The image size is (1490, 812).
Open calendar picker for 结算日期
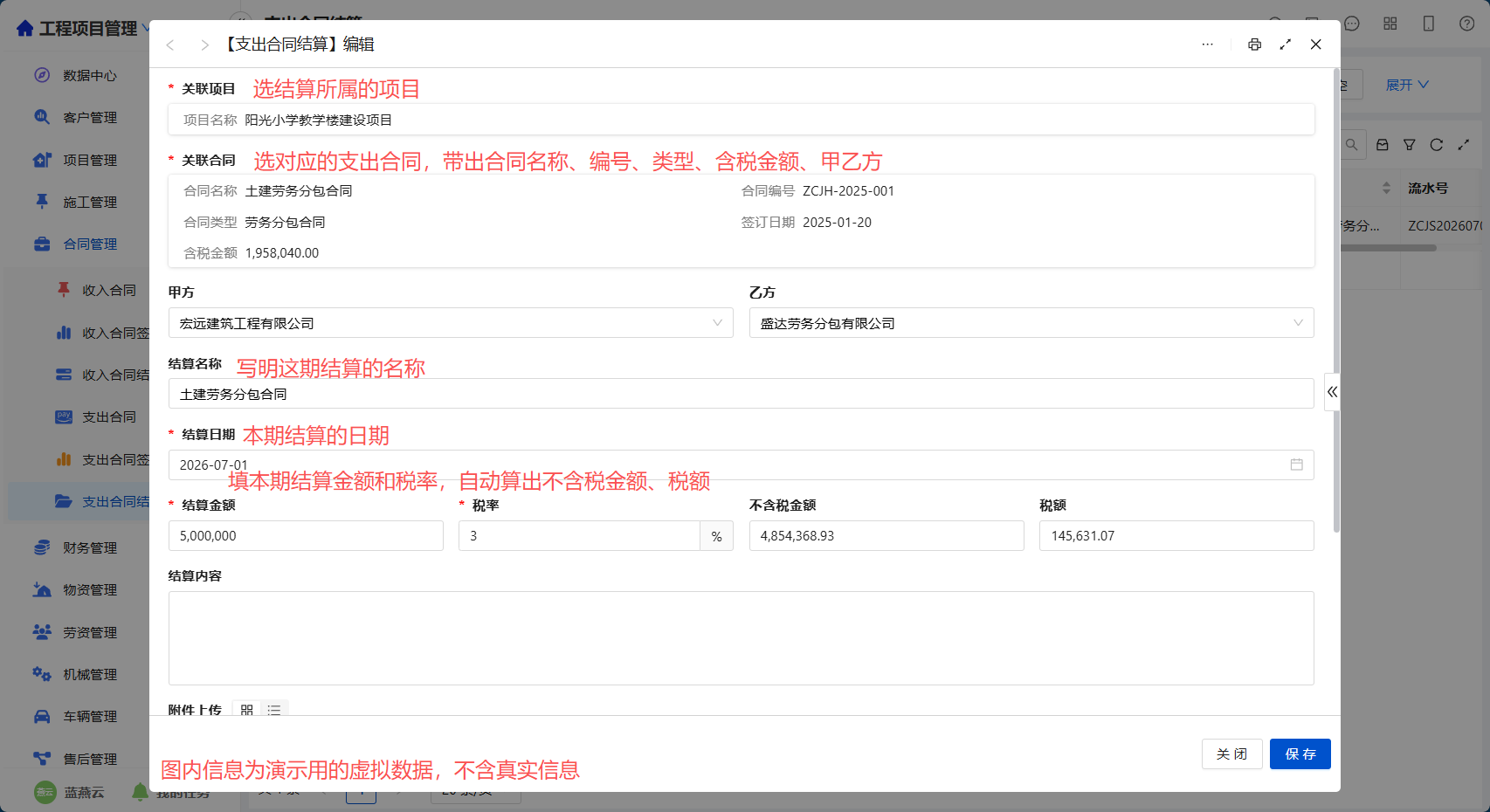tap(1296, 464)
